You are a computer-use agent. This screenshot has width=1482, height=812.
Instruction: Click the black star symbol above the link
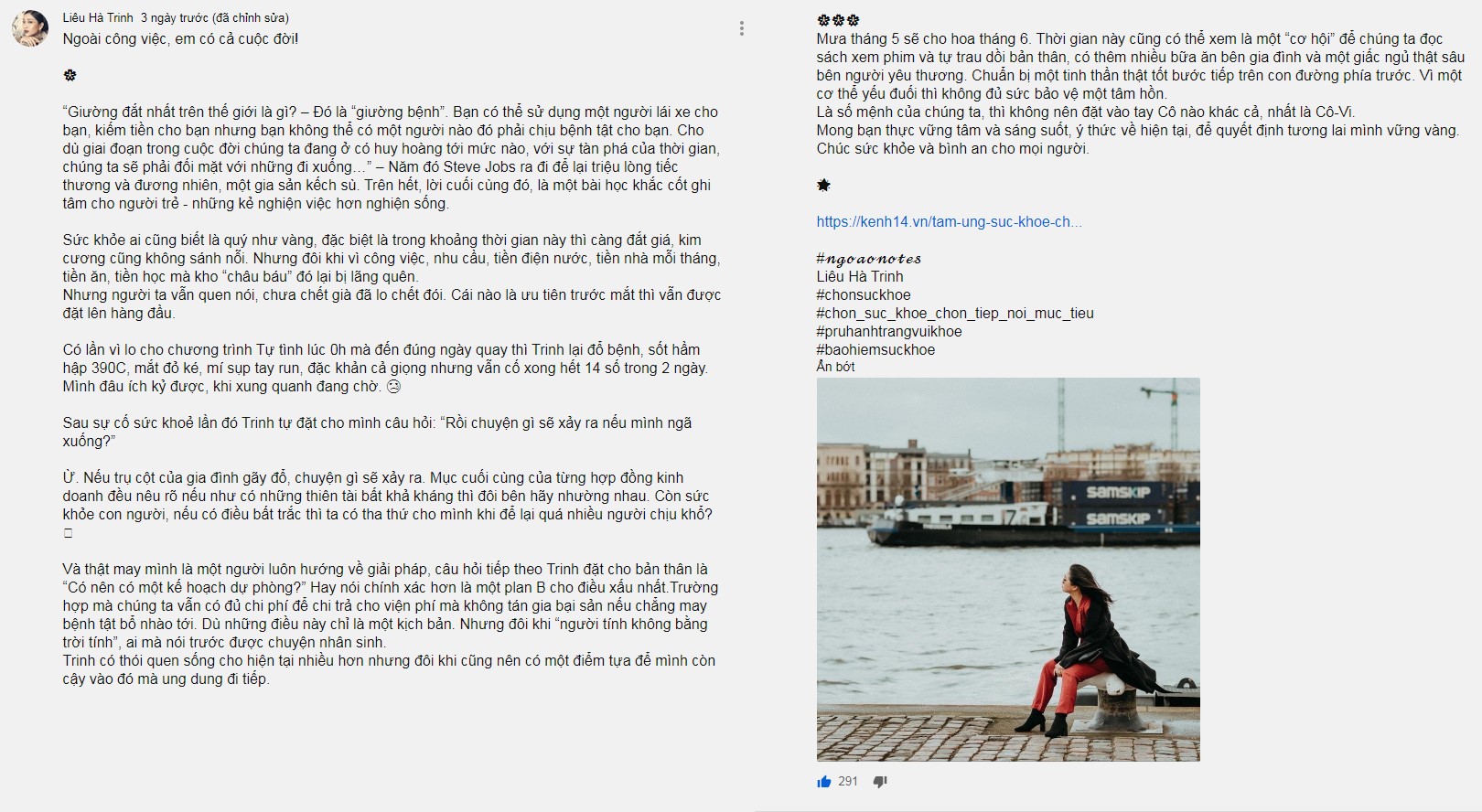823,185
